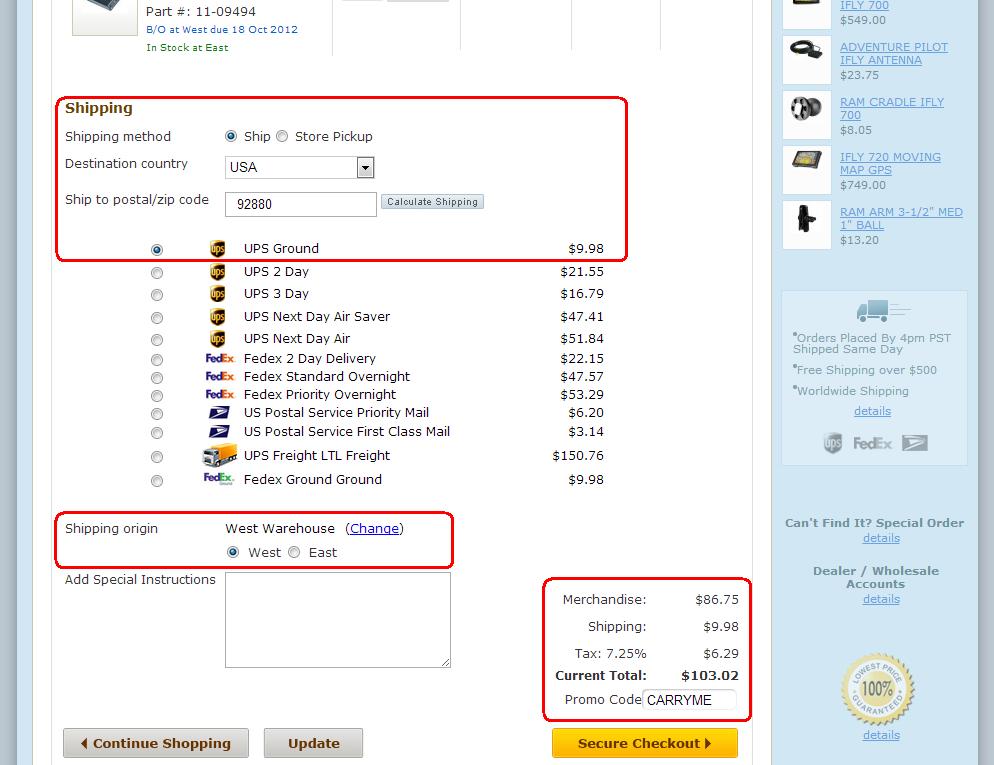Open the iFly 720 Moving Map GPS link
994x765 pixels.
pyautogui.click(x=890, y=164)
